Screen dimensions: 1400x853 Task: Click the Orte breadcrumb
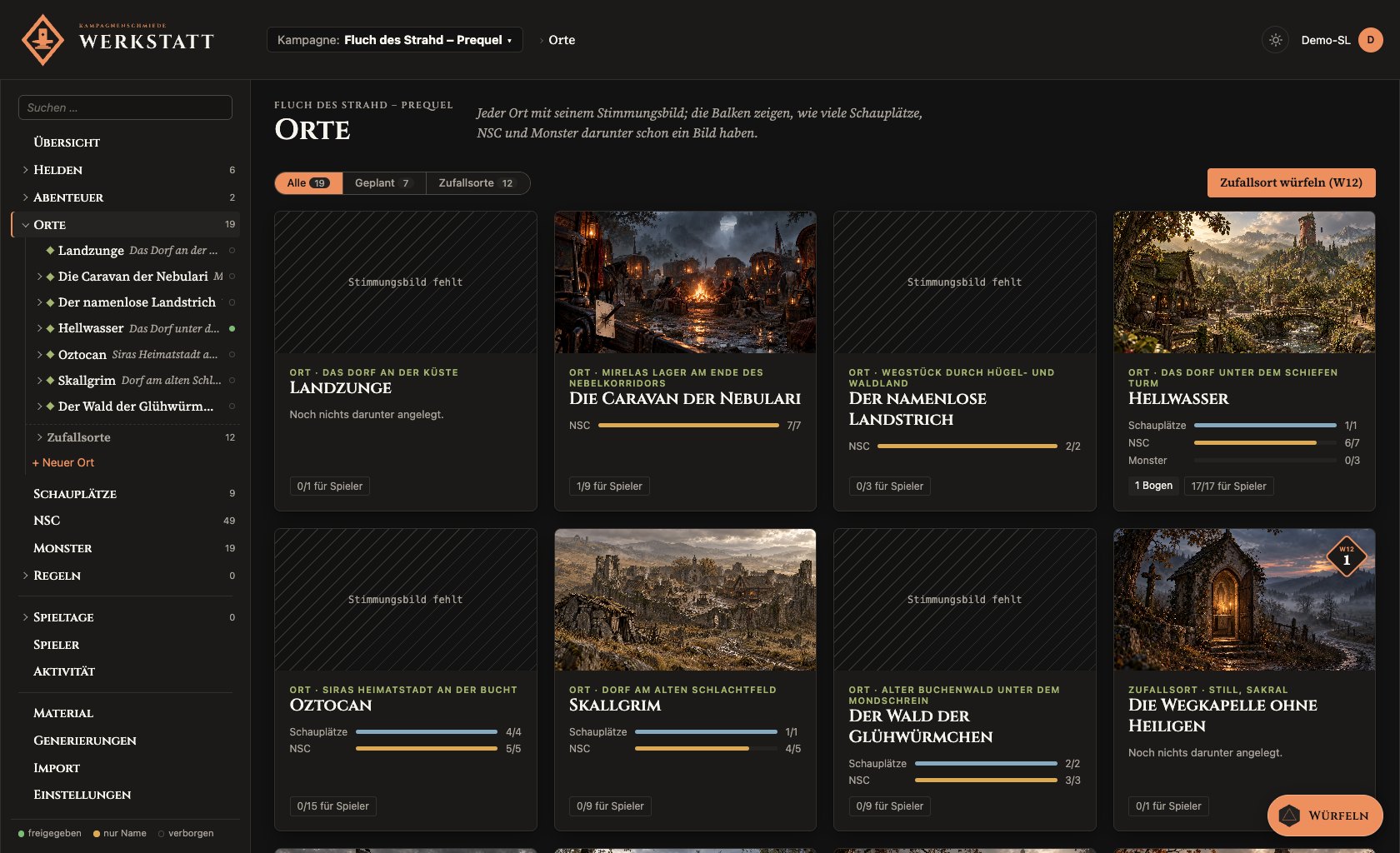tap(562, 40)
